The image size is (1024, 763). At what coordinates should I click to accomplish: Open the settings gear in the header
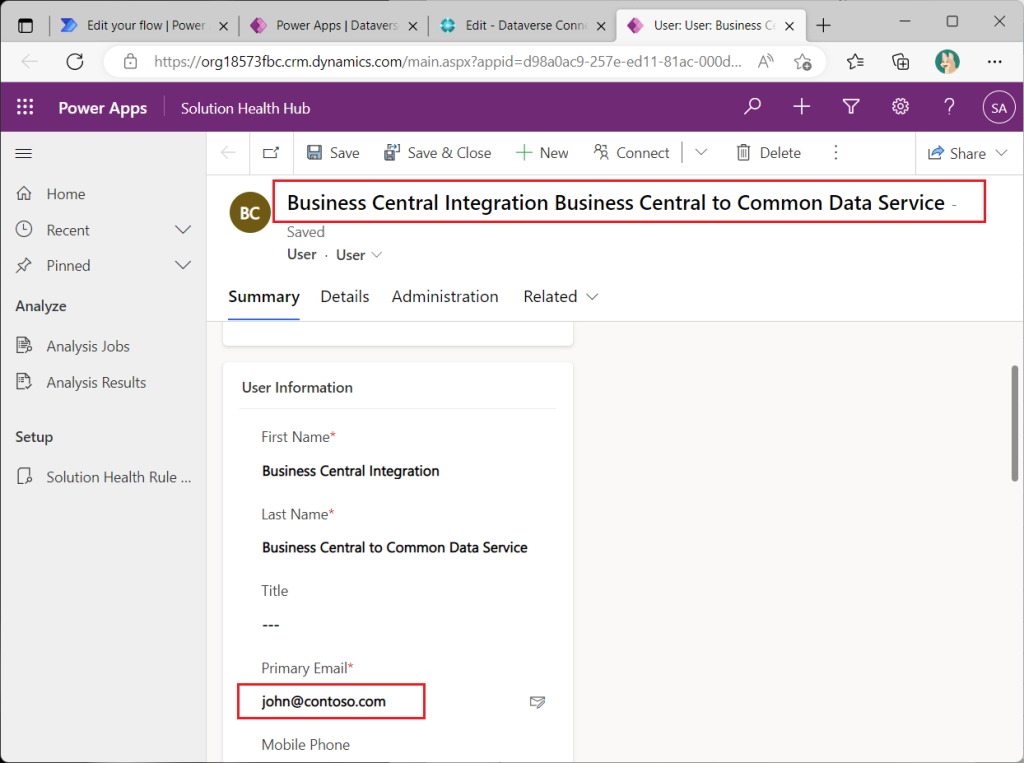(x=901, y=106)
